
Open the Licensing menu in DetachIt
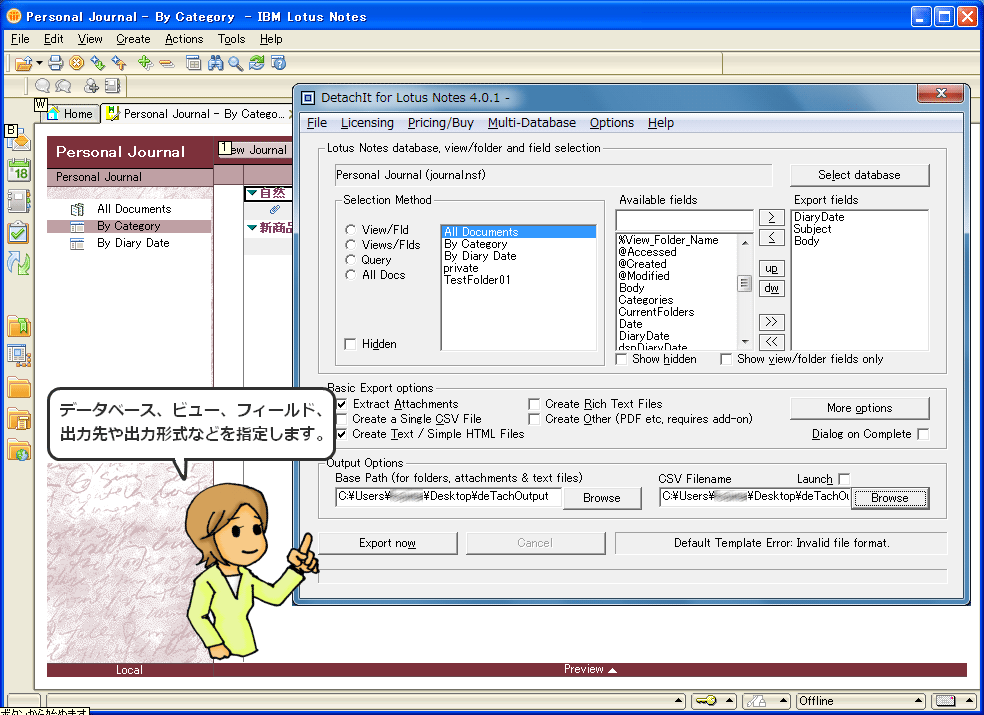pos(367,123)
